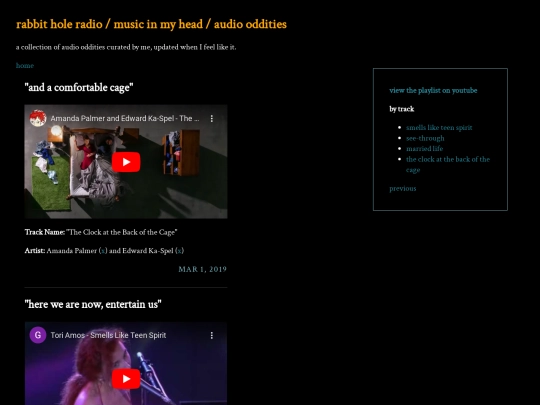
Task: Jump to see-through track
Action: [x=425, y=138]
